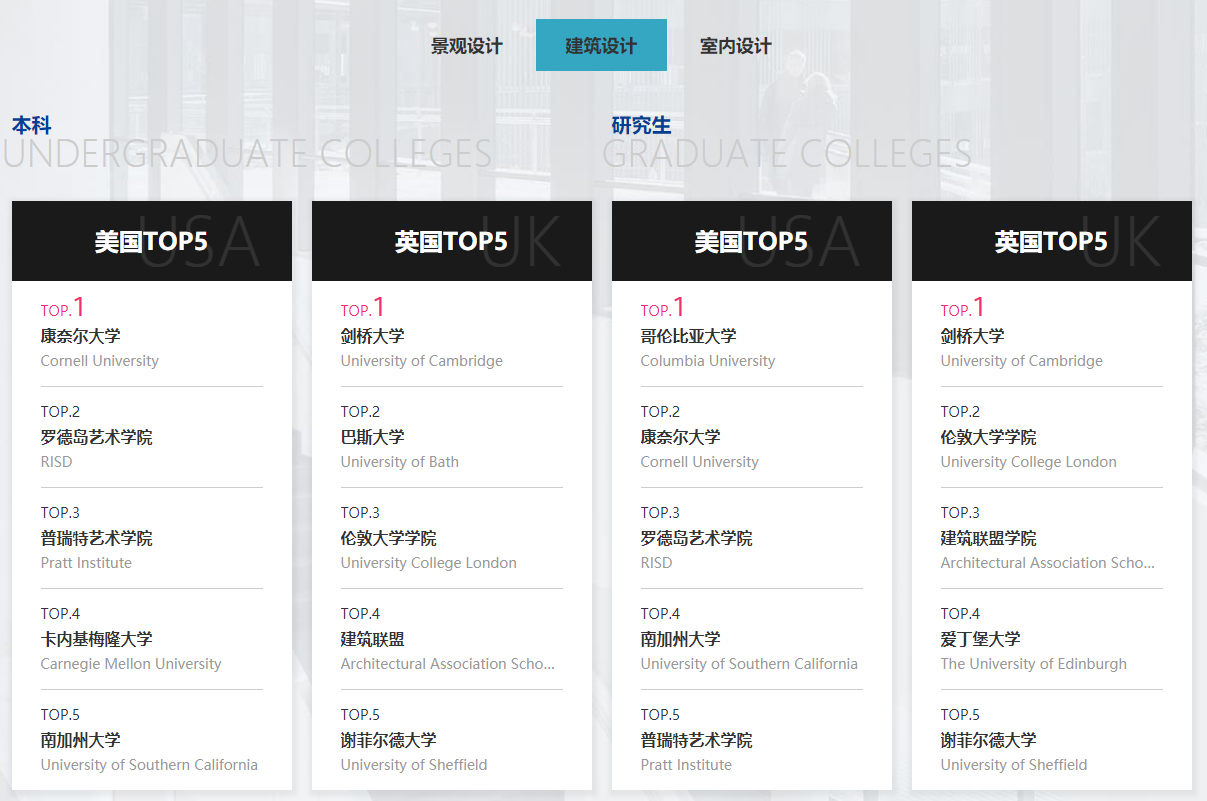Open undergraduate USA TOP.2 罗德岛艺术学院
The width and height of the screenshot is (1207, 801).
96,437
